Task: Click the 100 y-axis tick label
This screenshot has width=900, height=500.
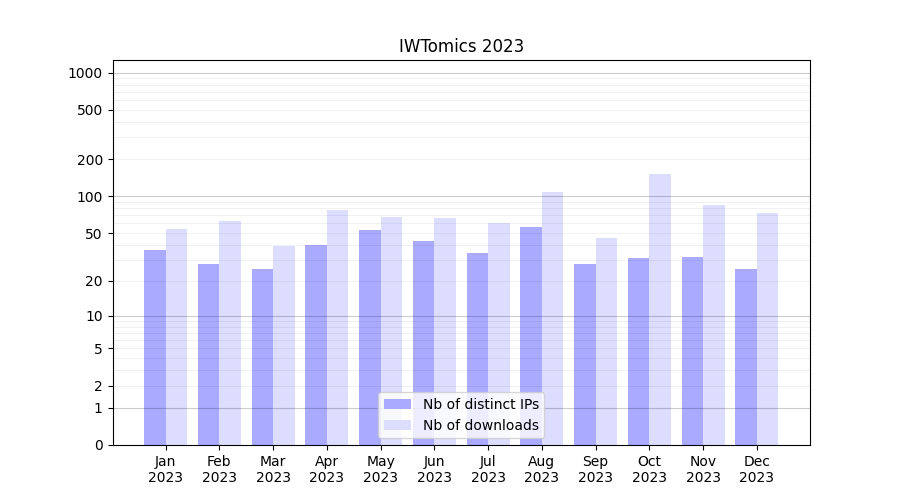Action: [x=89, y=197]
